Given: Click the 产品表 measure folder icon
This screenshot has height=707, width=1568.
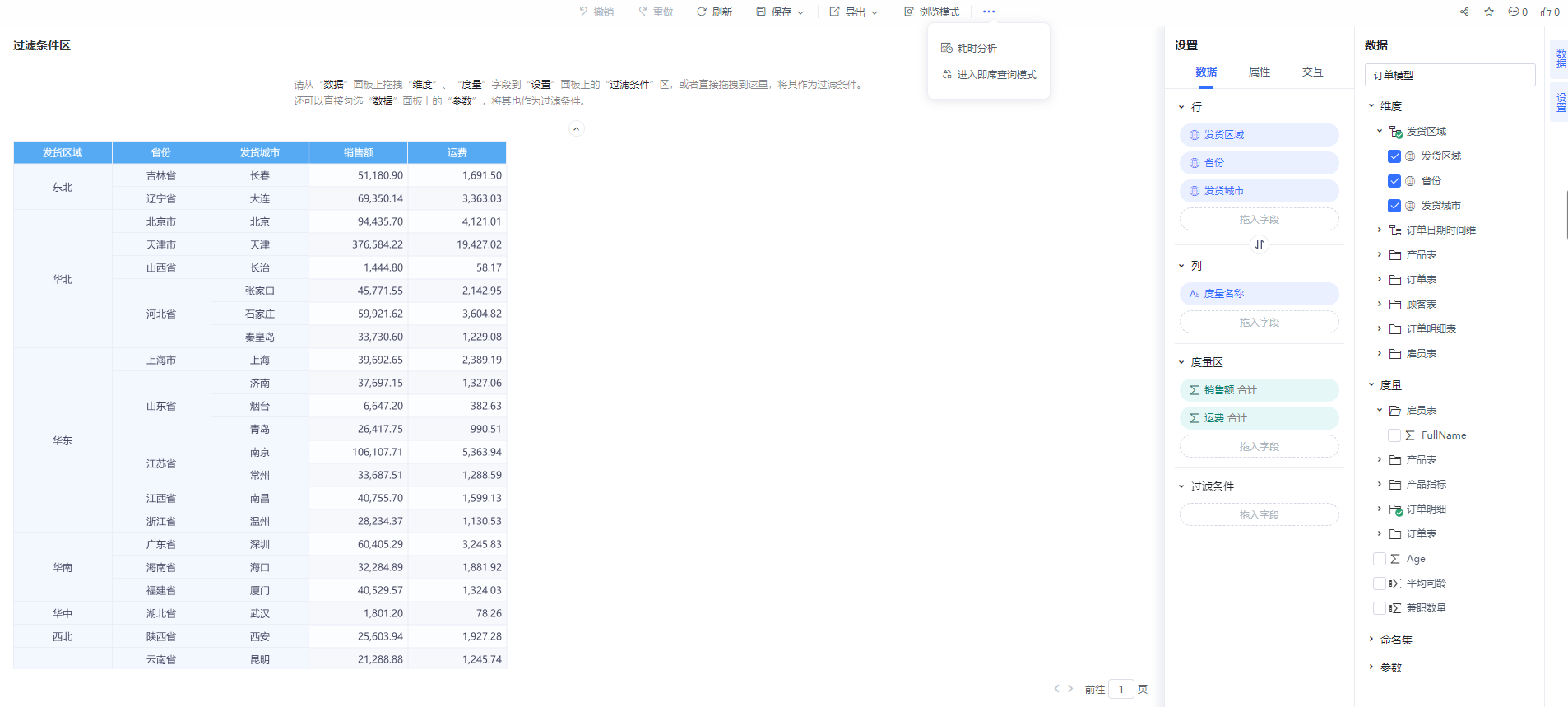Looking at the screenshot, I should click(1395, 460).
